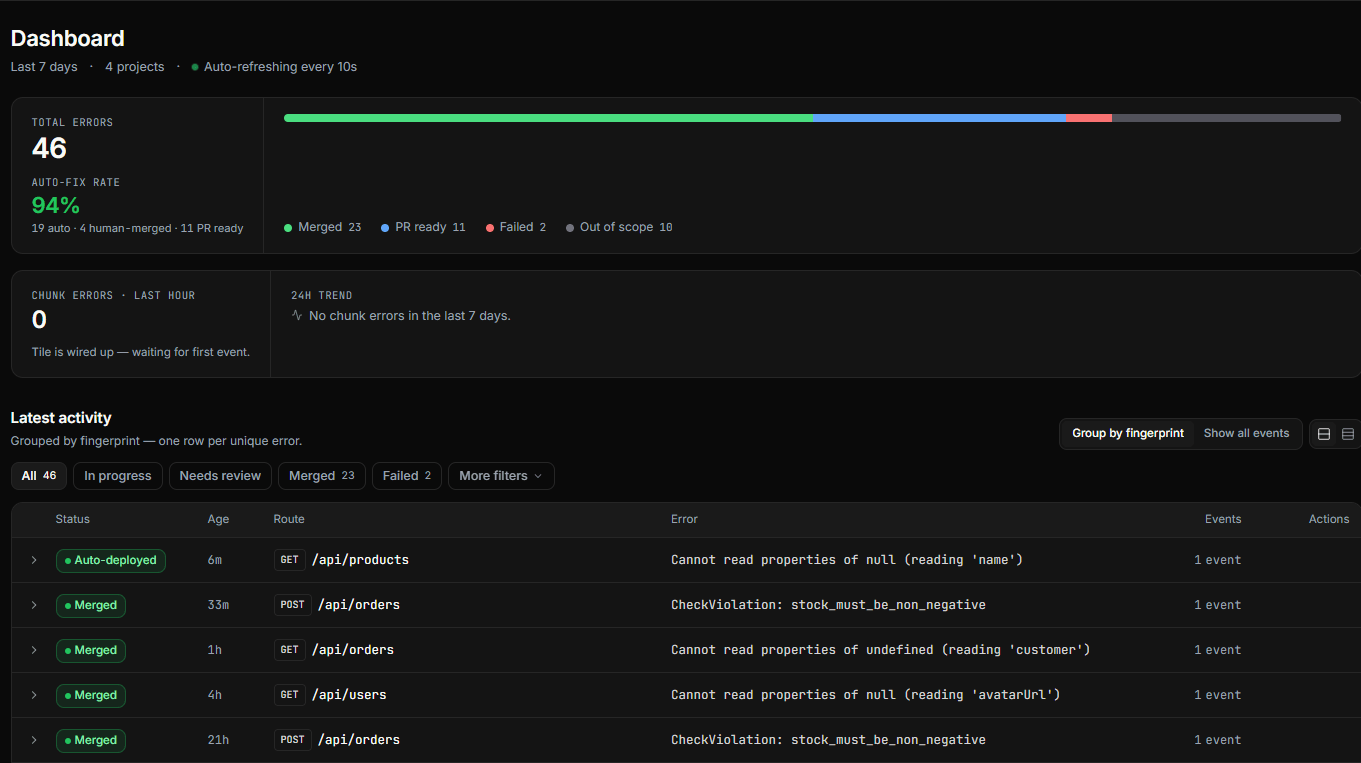1361x763 pixels.
Task: Click Merged badge in 21h row
Action: (x=91, y=740)
